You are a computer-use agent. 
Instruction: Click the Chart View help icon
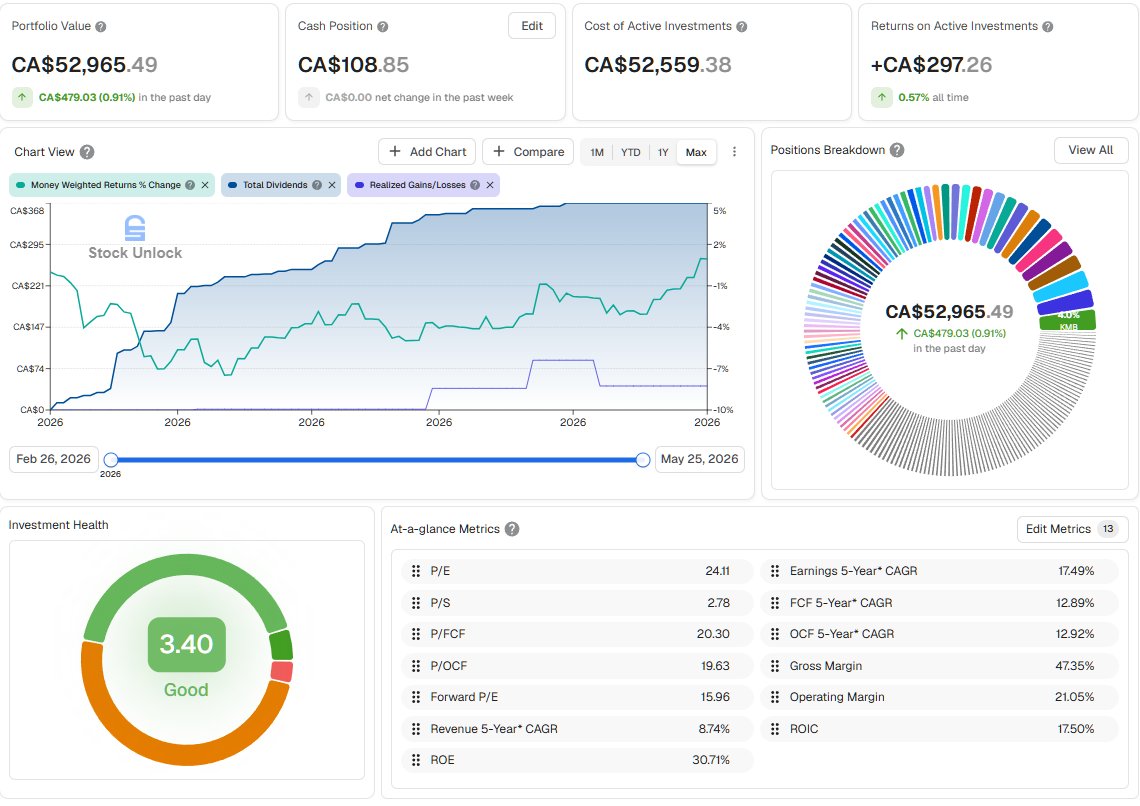tap(87, 152)
